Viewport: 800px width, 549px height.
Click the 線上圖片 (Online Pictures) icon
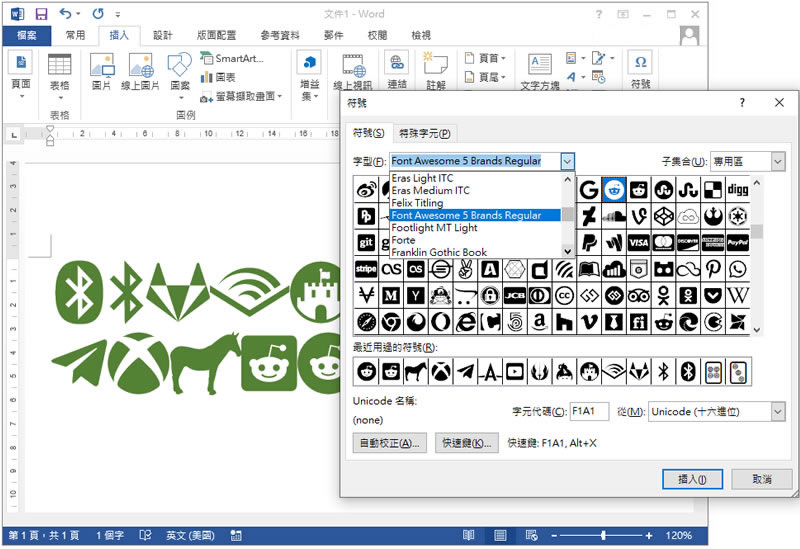[140, 71]
